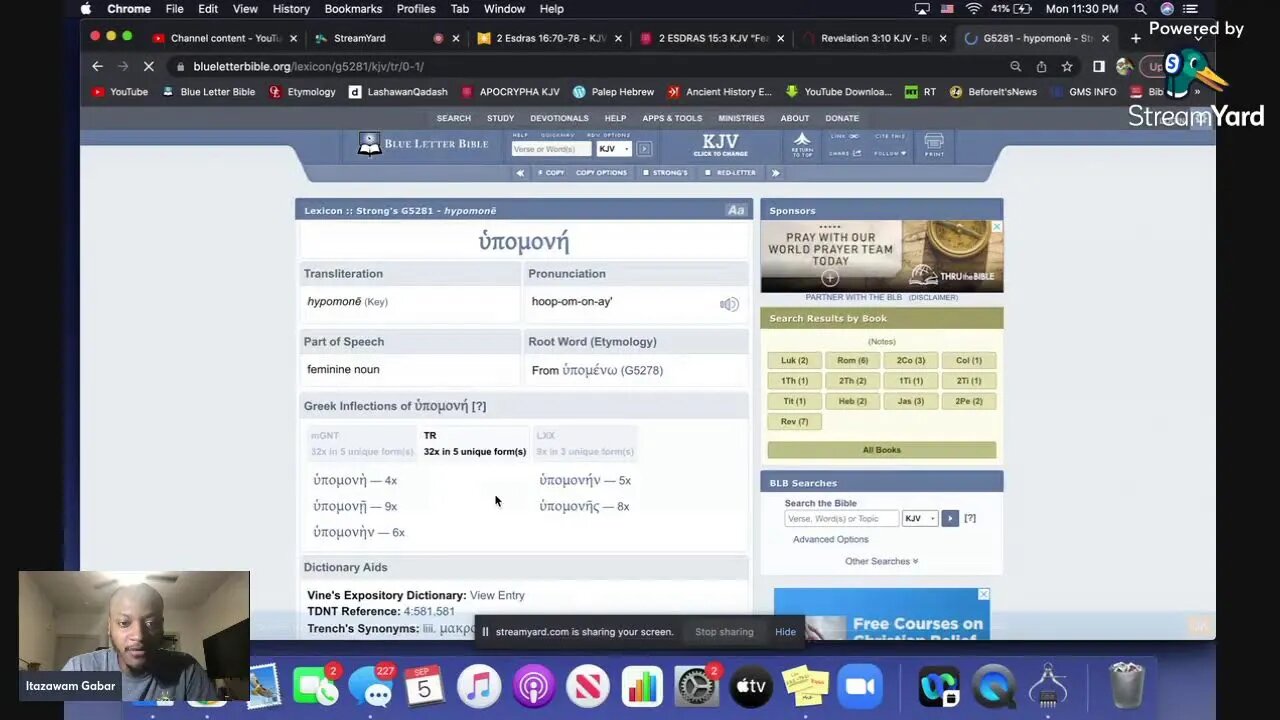This screenshot has width=1280, height=720.
Task: Open Messages with 227 badge in Dock
Action: pos(370,687)
